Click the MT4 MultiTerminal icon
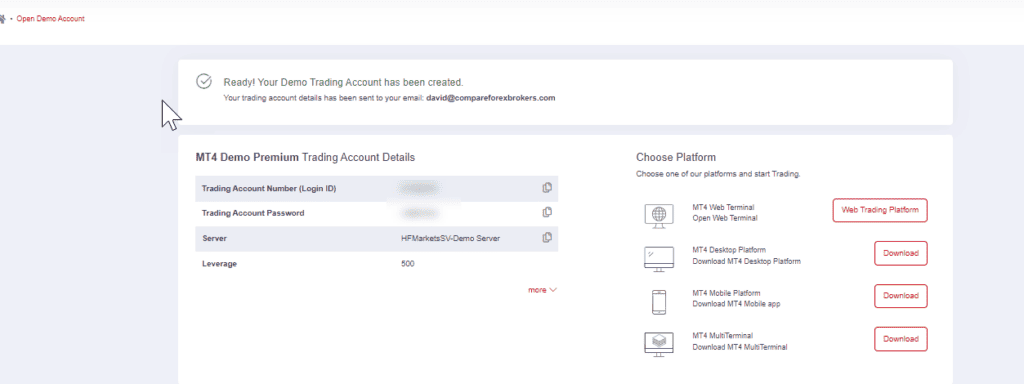This screenshot has height=384, width=1024. (659, 343)
